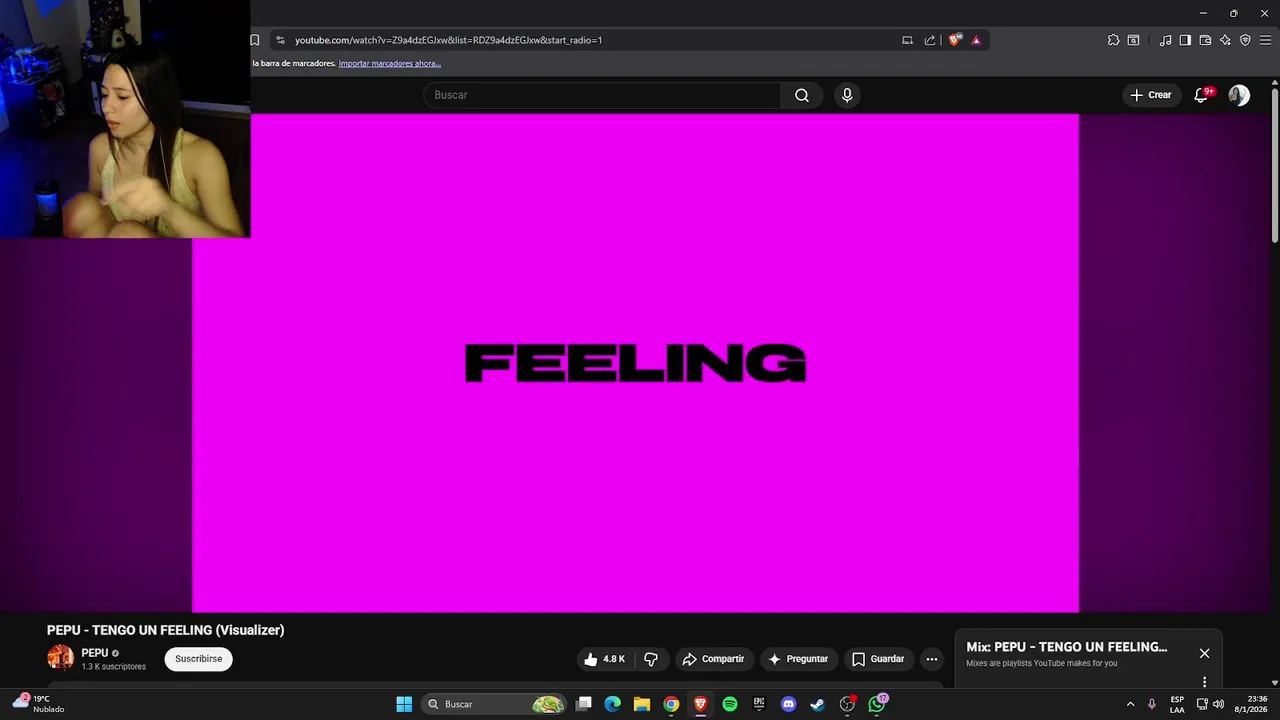
Task: Click the taskbar Buscar search box
Action: pos(493,704)
